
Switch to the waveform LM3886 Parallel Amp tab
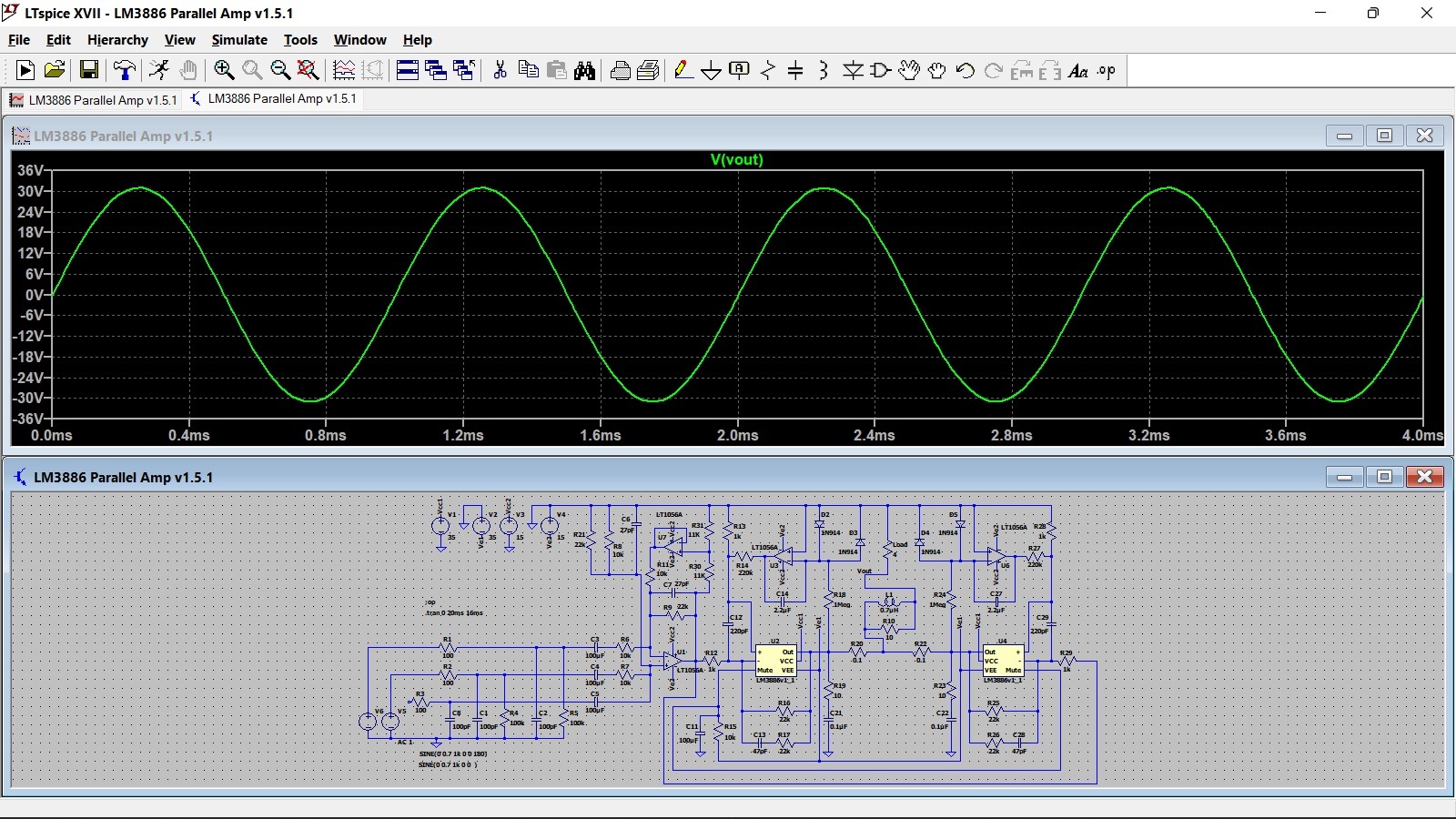click(93, 100)
